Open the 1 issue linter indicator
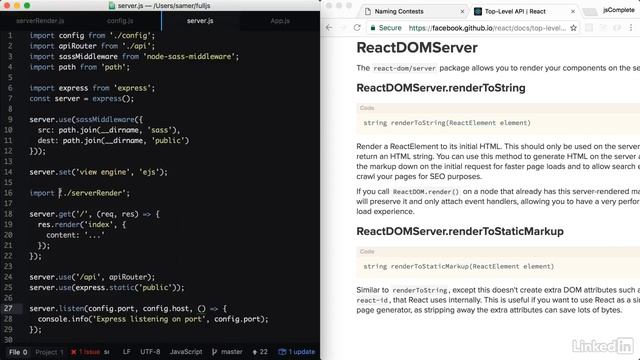 [85, 352]
